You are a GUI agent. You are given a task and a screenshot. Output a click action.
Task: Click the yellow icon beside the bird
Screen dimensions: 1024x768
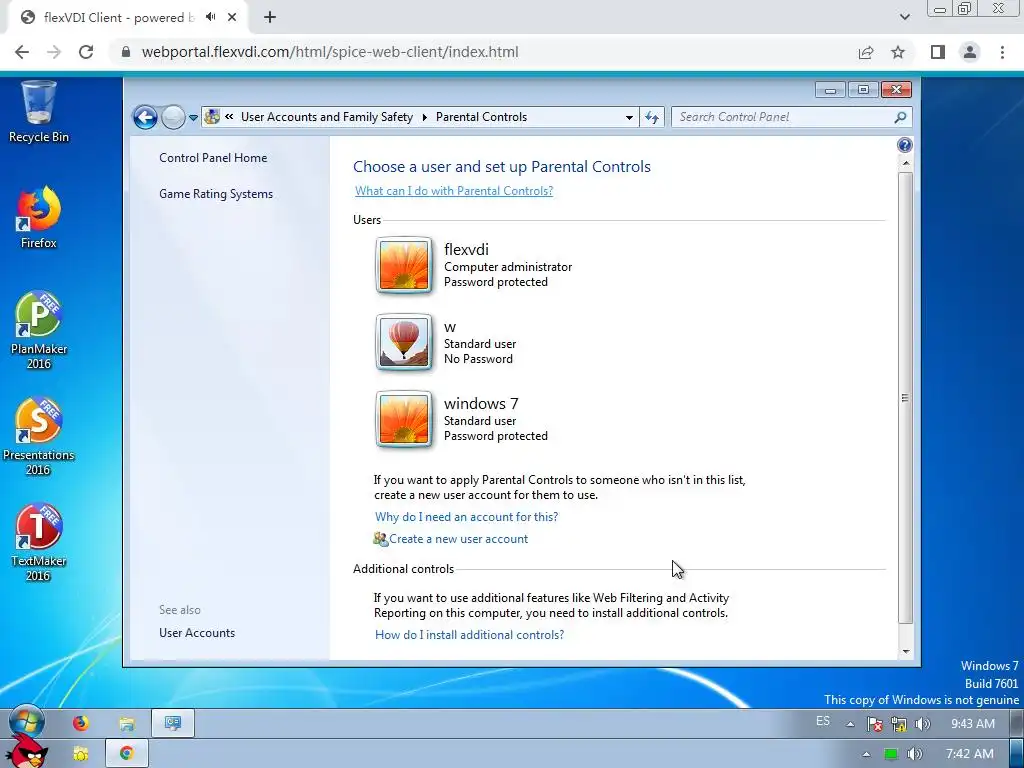click(80, 754)
